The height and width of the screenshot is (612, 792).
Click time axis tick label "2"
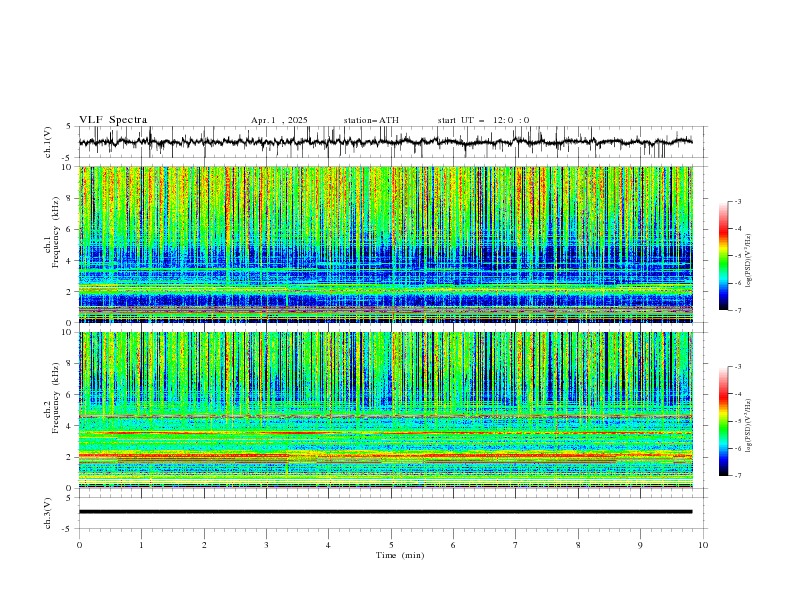(x=204, y=545)
